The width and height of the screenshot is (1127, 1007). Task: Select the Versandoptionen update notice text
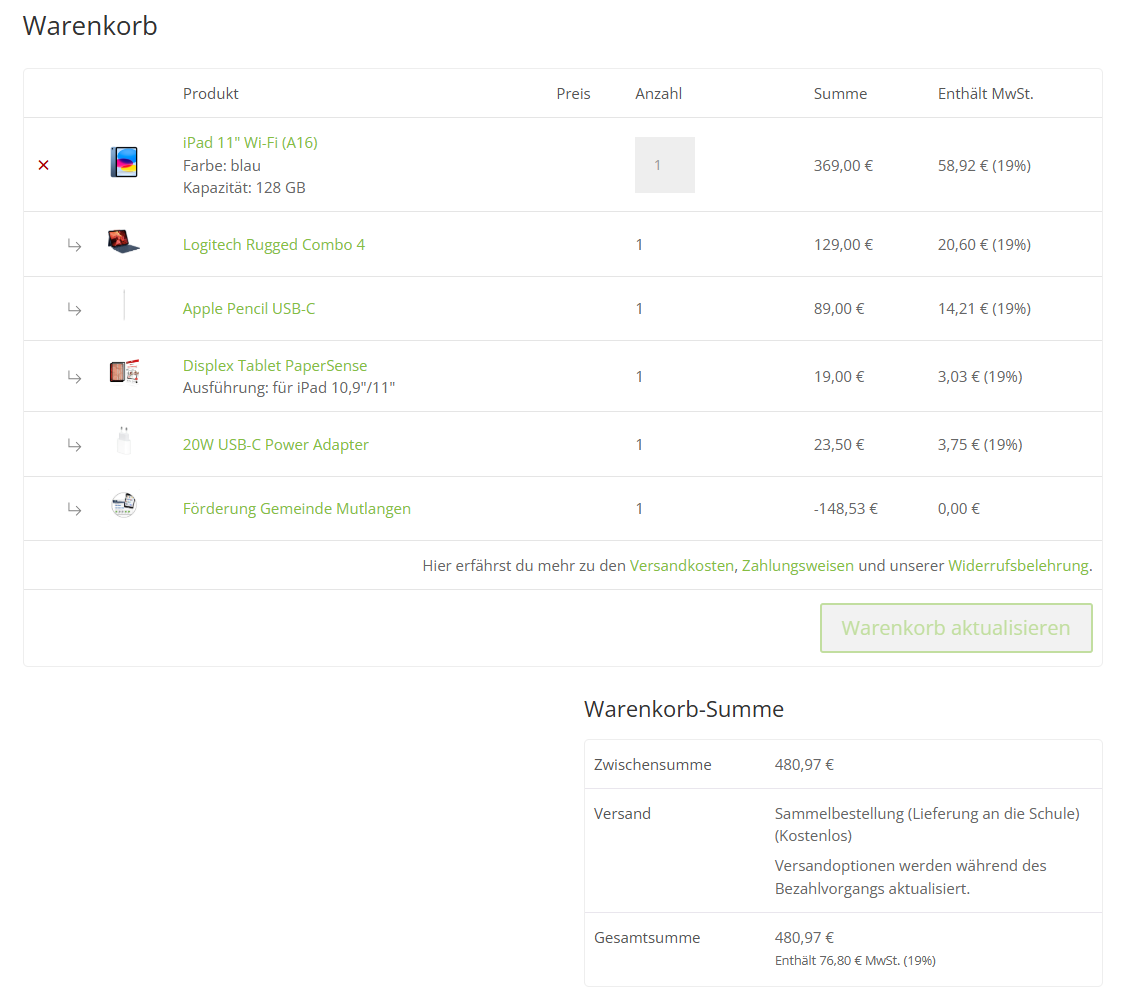click(911, 877)
